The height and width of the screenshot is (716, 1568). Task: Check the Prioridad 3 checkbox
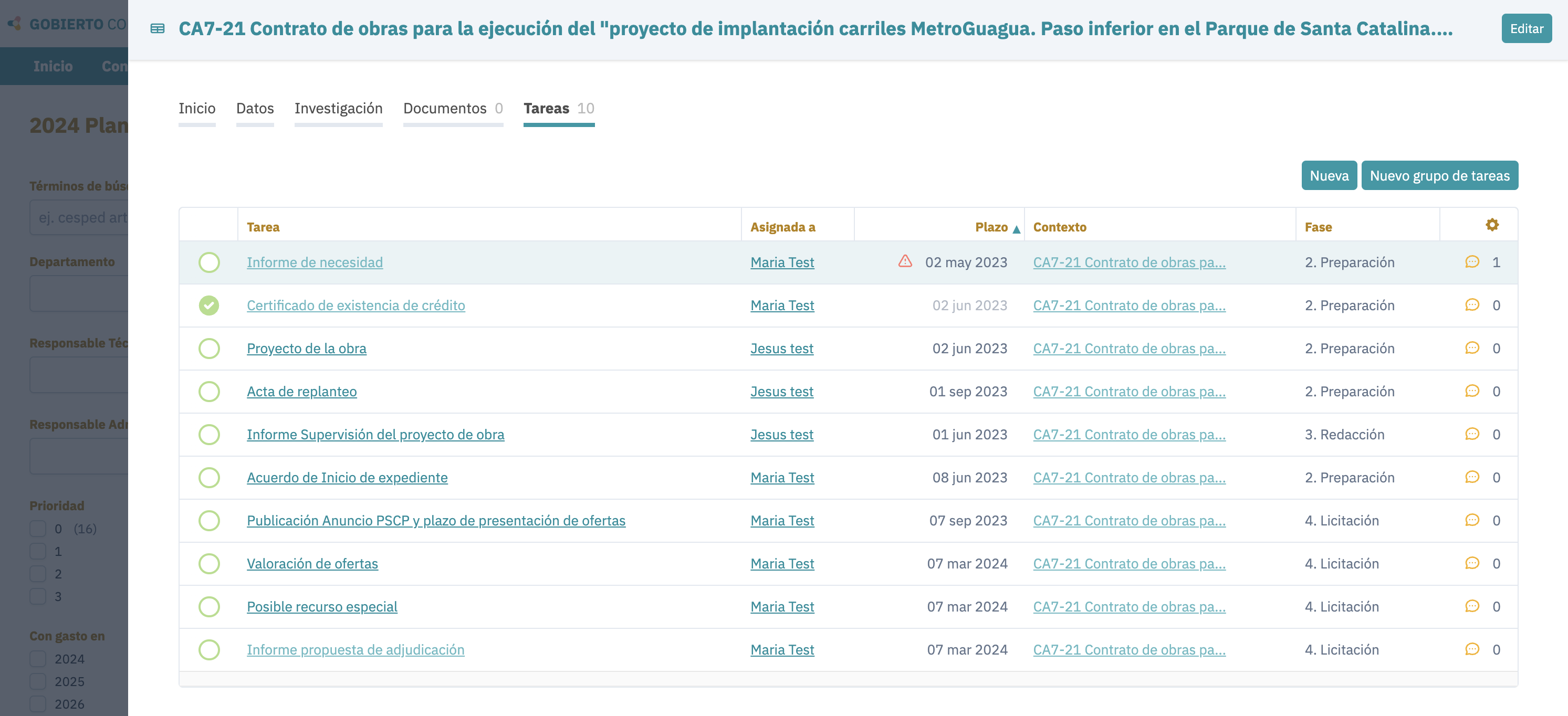click(38, 596)
